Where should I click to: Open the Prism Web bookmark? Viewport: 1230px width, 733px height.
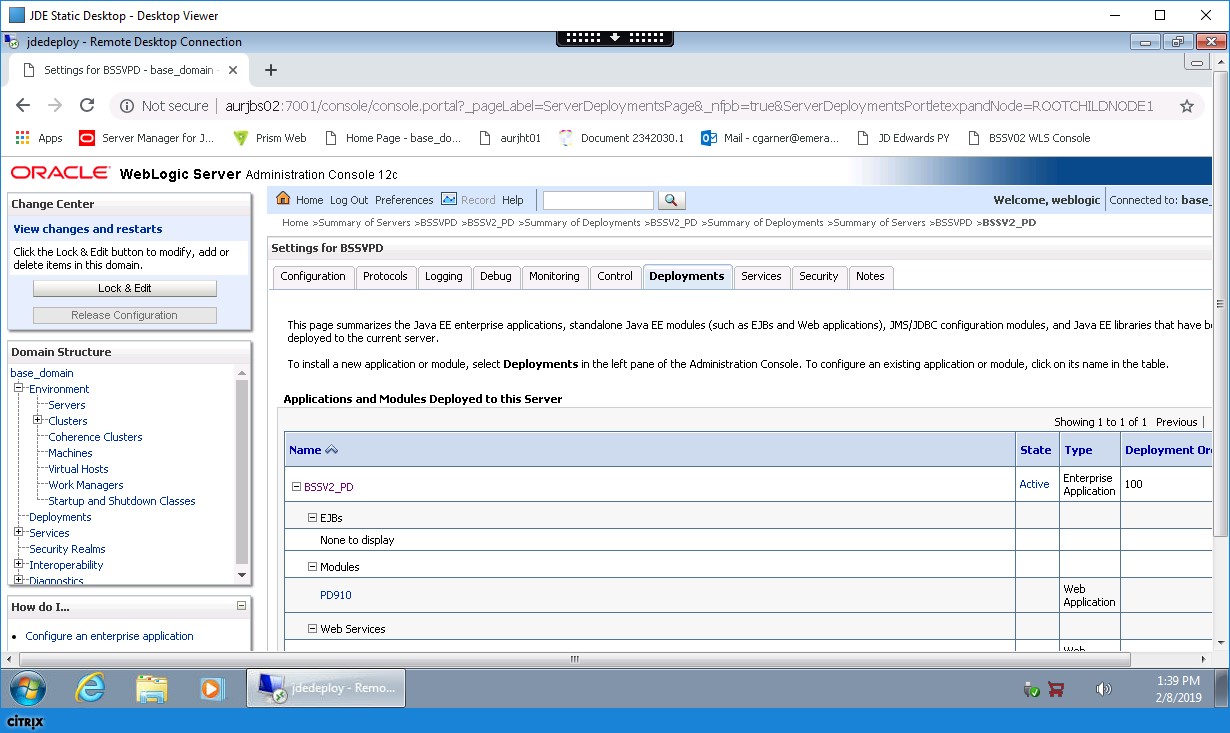(x=270, y=138)
